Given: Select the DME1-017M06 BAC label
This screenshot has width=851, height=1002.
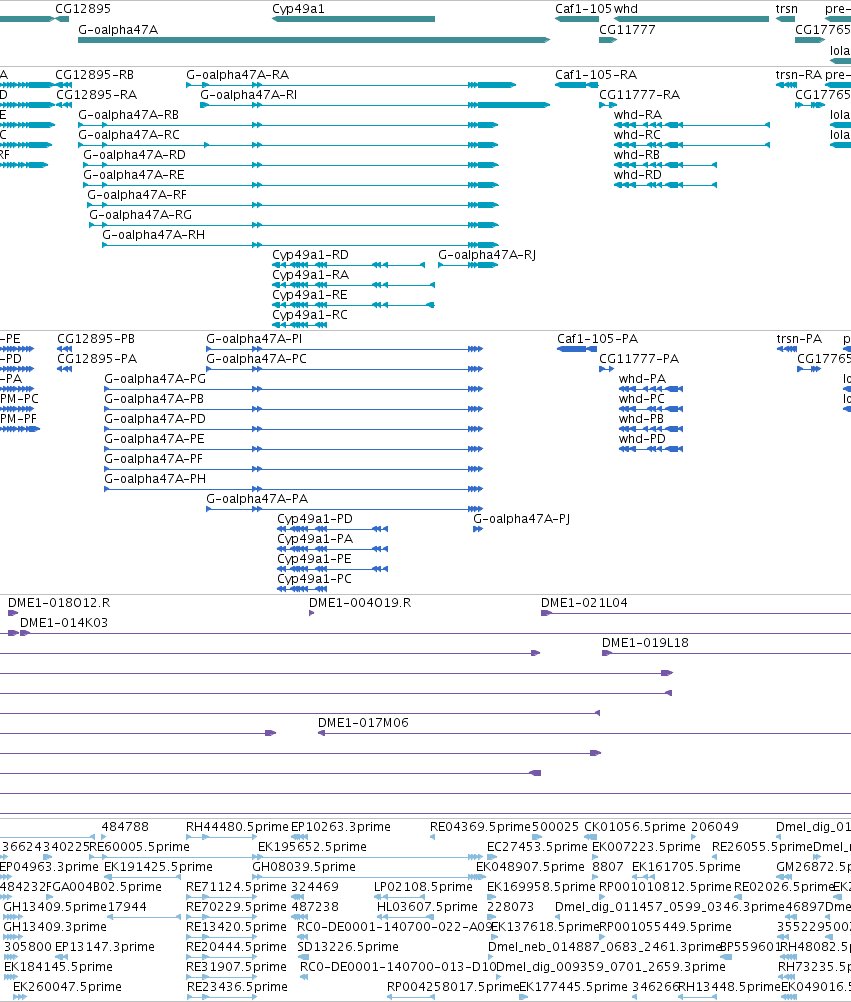Looking at the screenshot, I should tap(363, 723).
